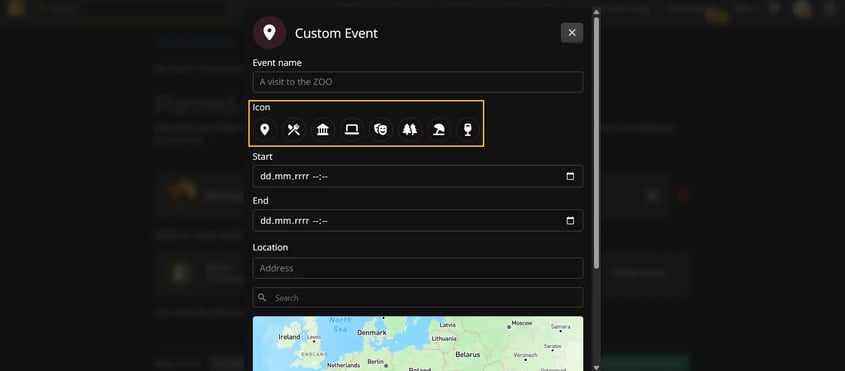Image resolution: width=845 pixels, height=371 pixels.
Task: Choose the theater masks icon
Action: tap(381, 130)
